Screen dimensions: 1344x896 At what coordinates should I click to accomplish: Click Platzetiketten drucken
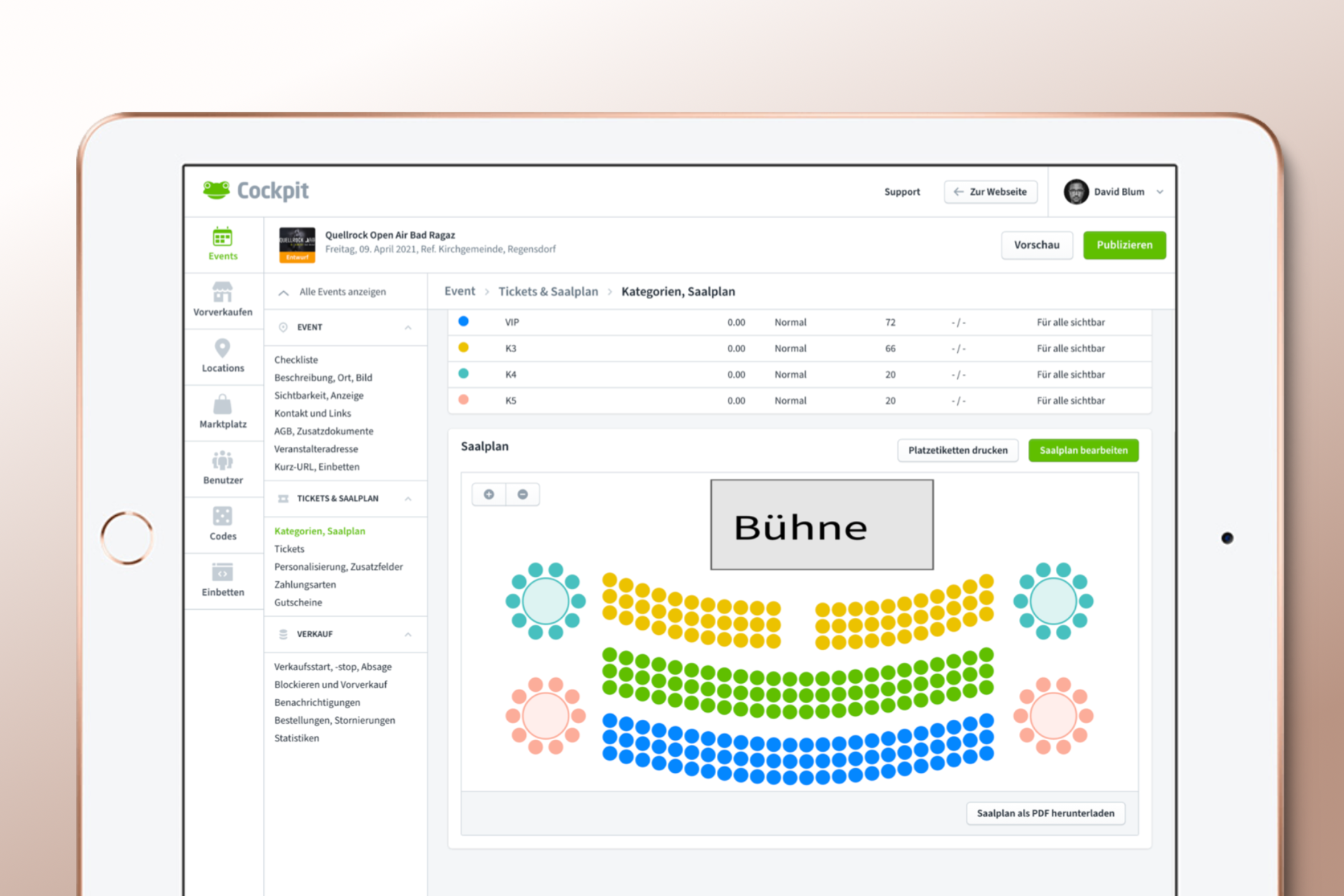[x=958, y=450]
